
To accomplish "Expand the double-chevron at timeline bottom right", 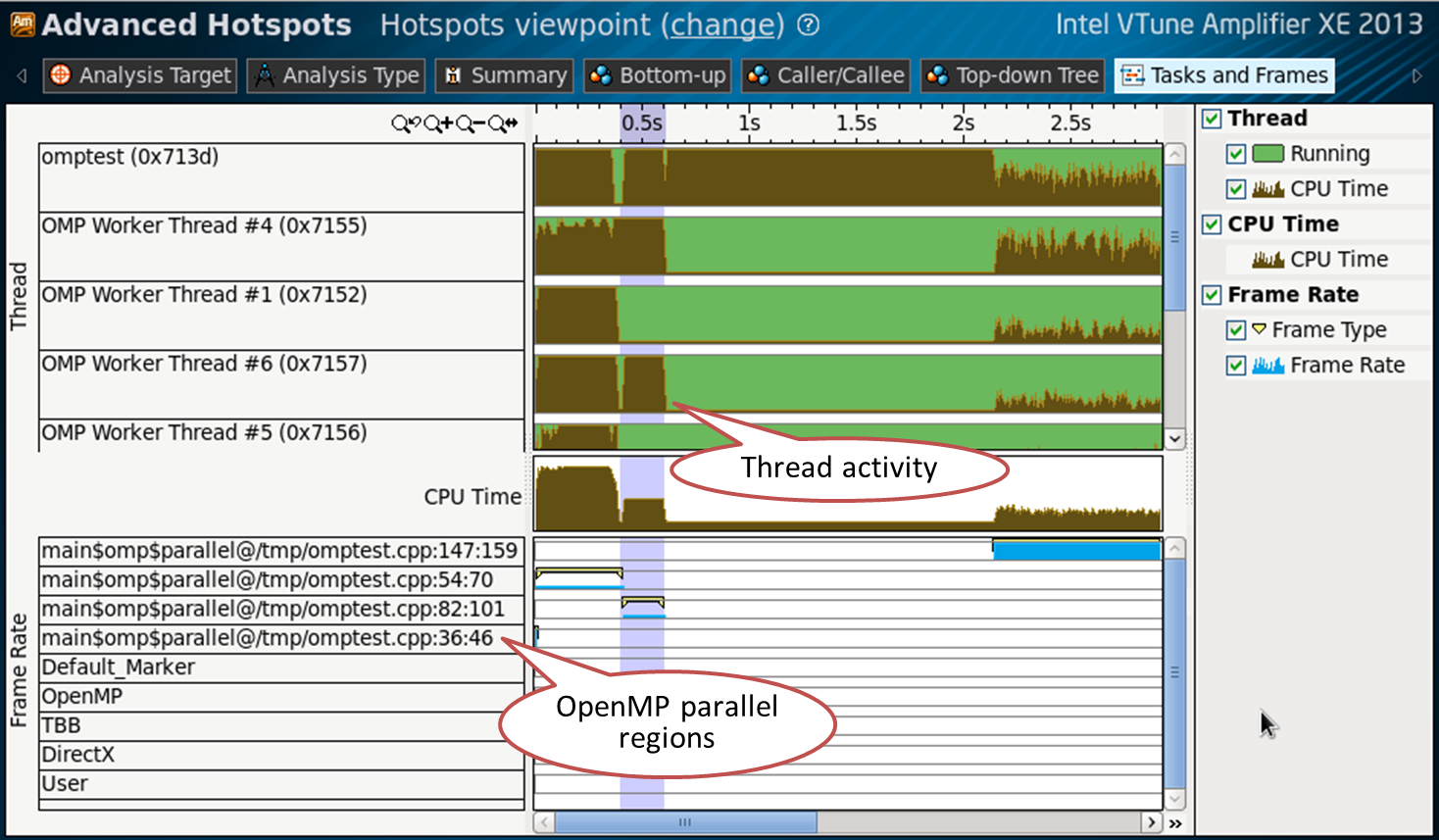I will [x=1175, y=823].
